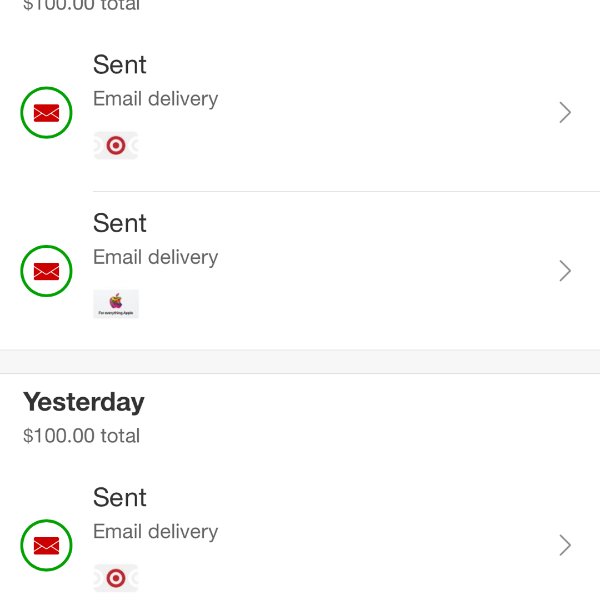This screenshot has width=600, height=600.
Task: Tap the Yesterday section heading
Action: 84,403
